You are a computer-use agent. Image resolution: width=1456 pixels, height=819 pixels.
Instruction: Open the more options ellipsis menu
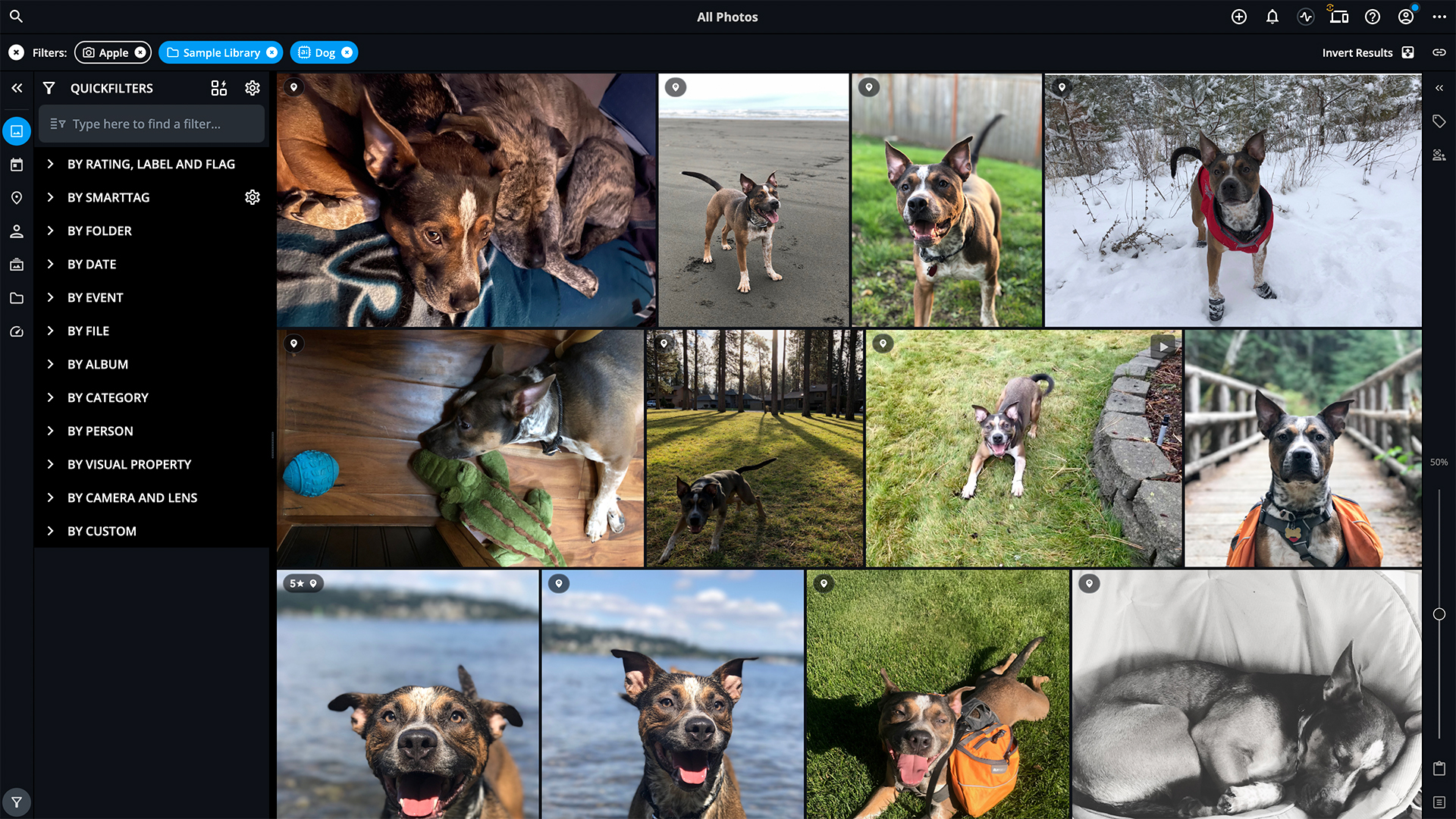[x=1439, y=17]
